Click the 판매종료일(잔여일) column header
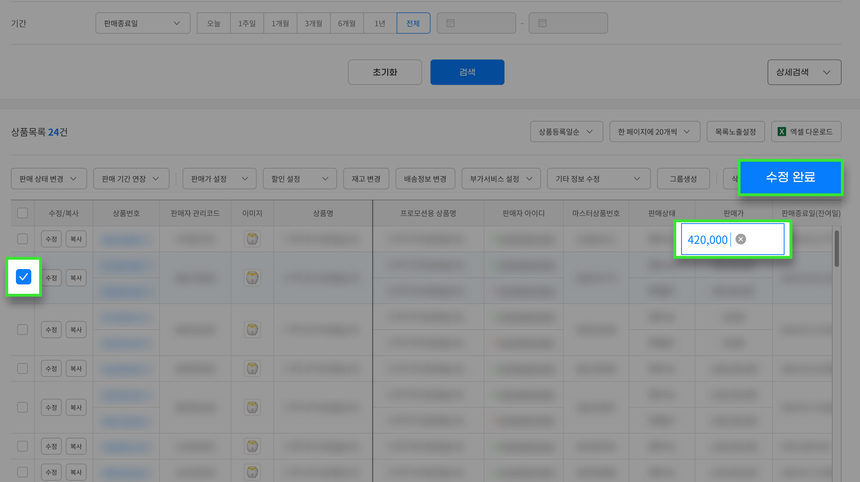 (811, 213)
